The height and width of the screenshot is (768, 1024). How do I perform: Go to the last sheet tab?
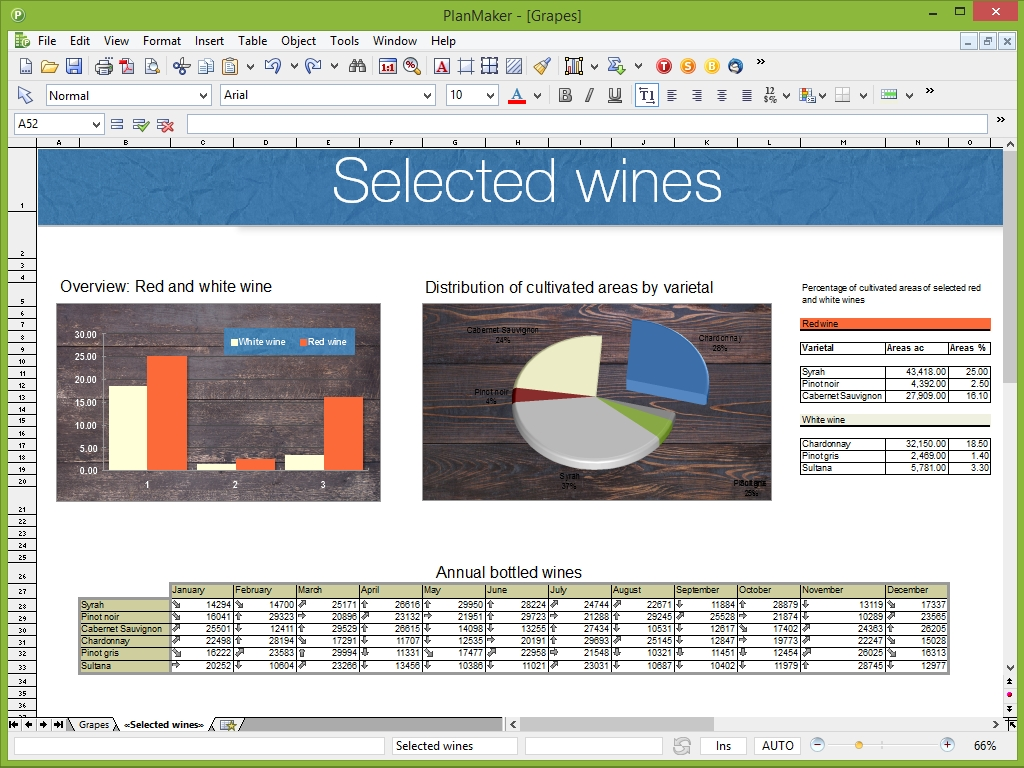pyautogui.click(x=59, y=724)
